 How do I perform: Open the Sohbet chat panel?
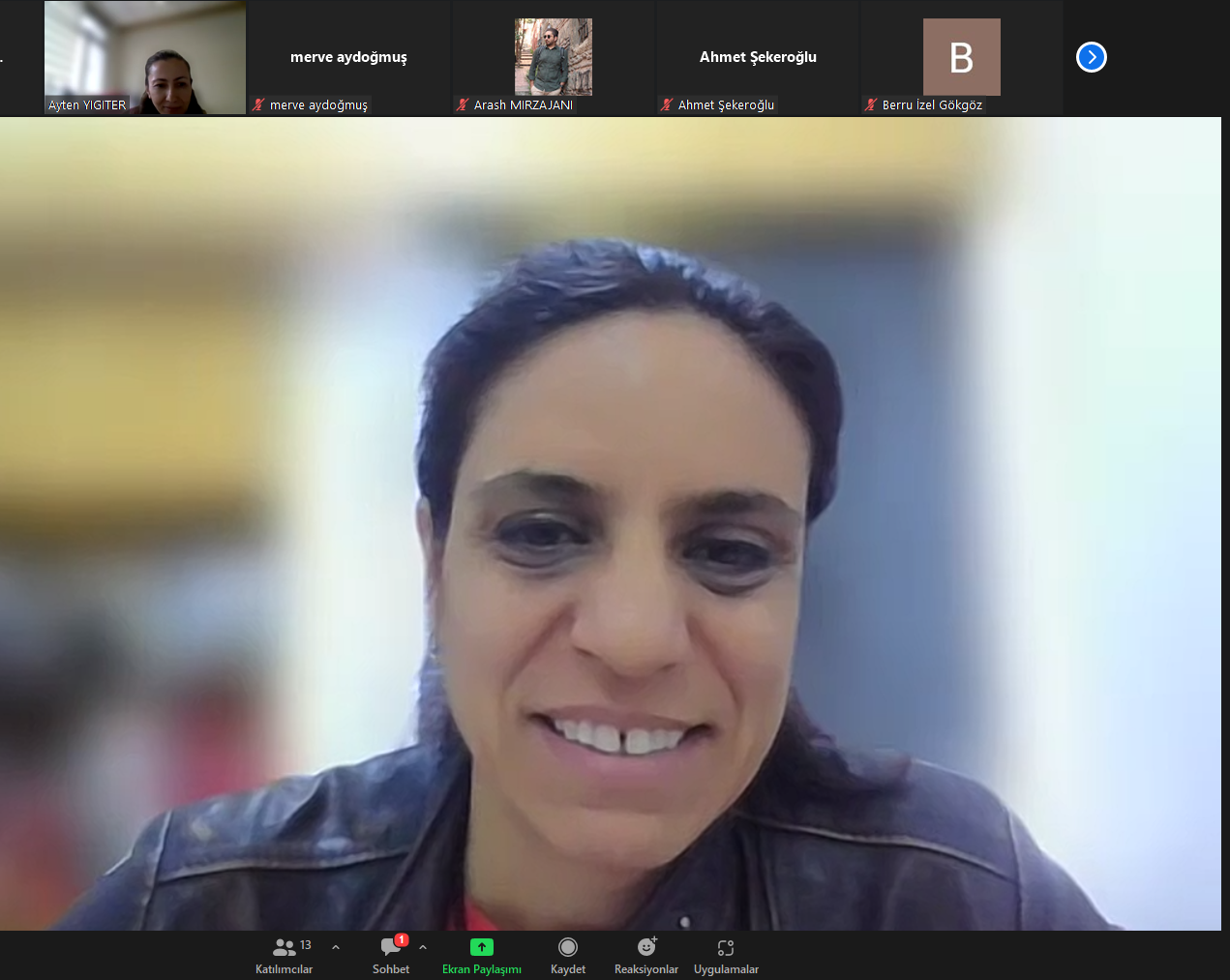pyautogui.click(x=391, y=956)
